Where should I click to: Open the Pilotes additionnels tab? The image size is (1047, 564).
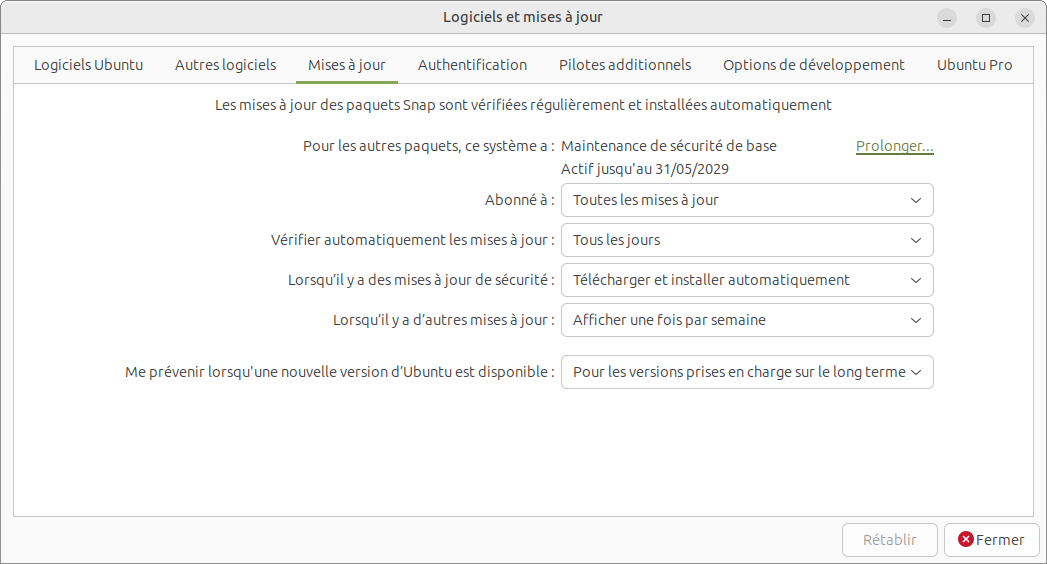coord(624,65)
